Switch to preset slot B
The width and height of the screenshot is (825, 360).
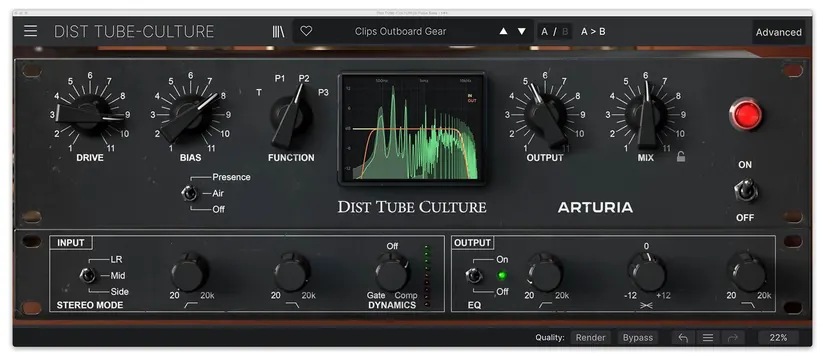pyautogui.click(x=565, y=32)
